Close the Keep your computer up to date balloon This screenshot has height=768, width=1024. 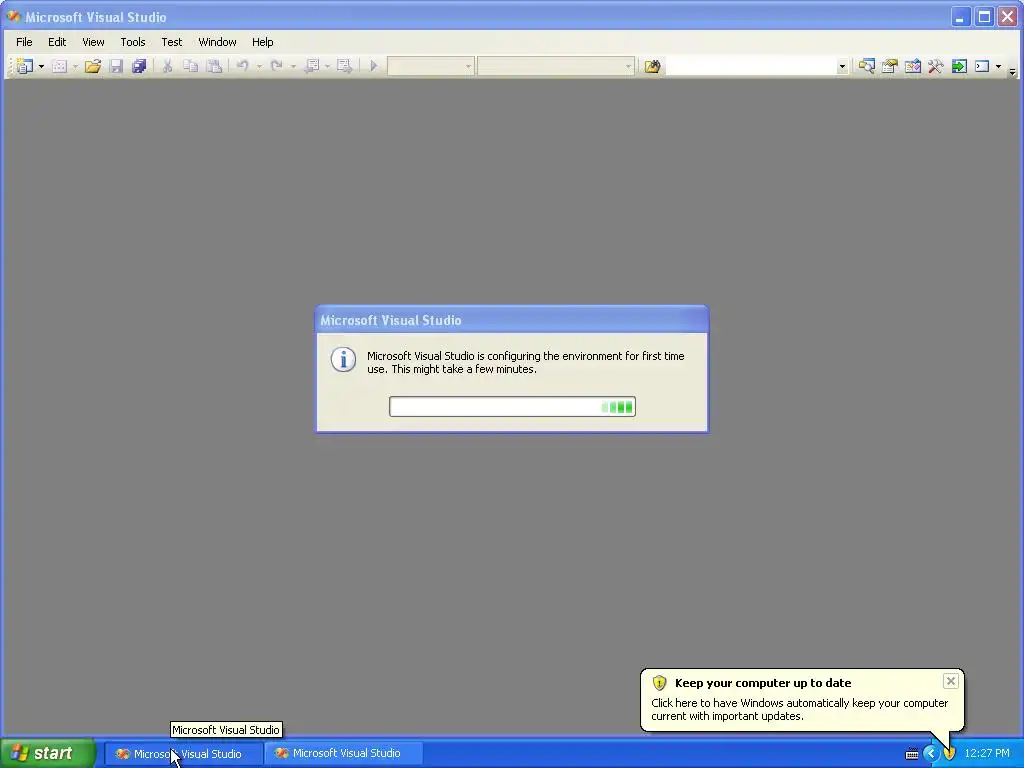point(950,681)
